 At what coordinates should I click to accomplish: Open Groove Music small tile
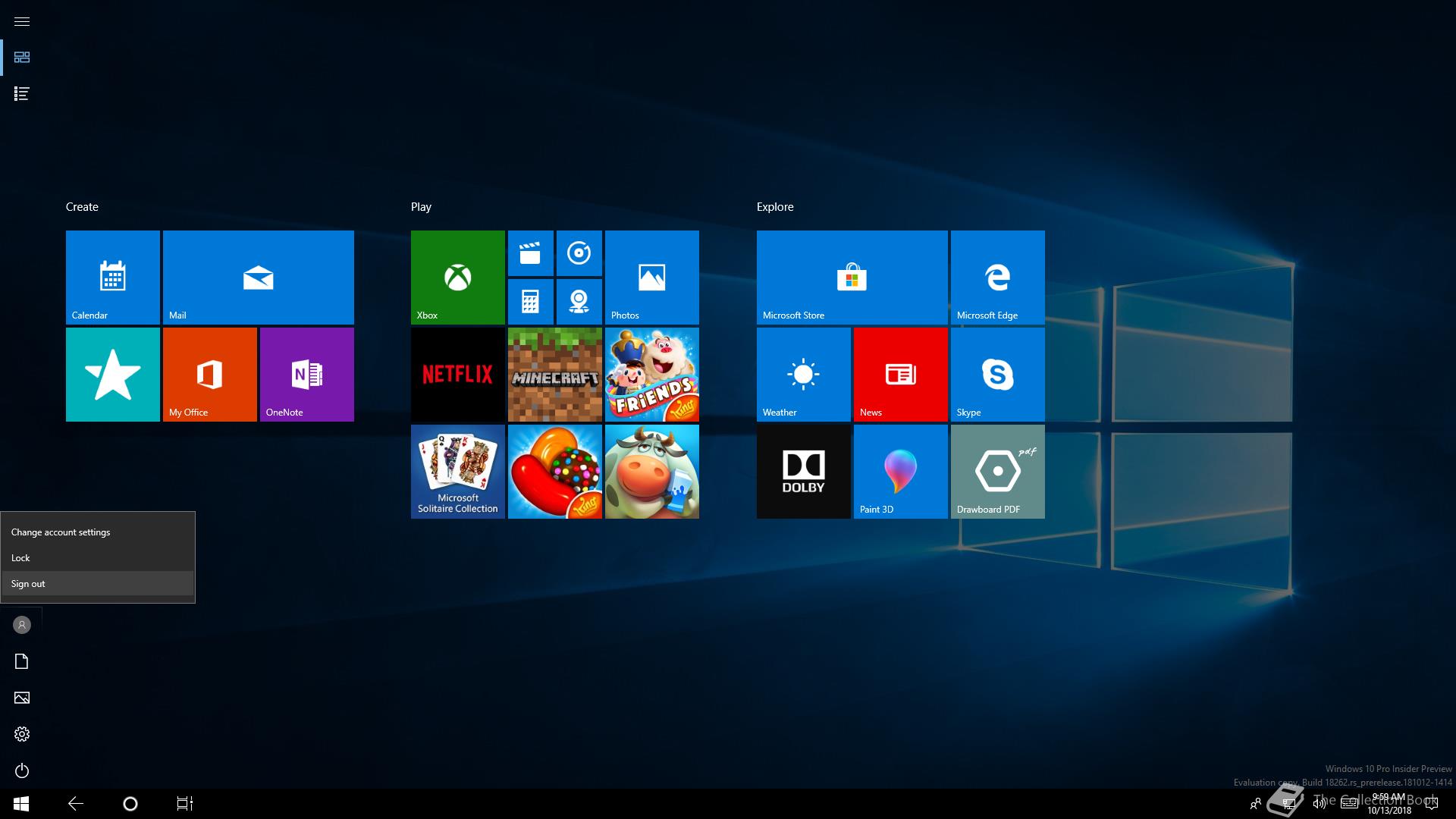[x=579, y=253]
